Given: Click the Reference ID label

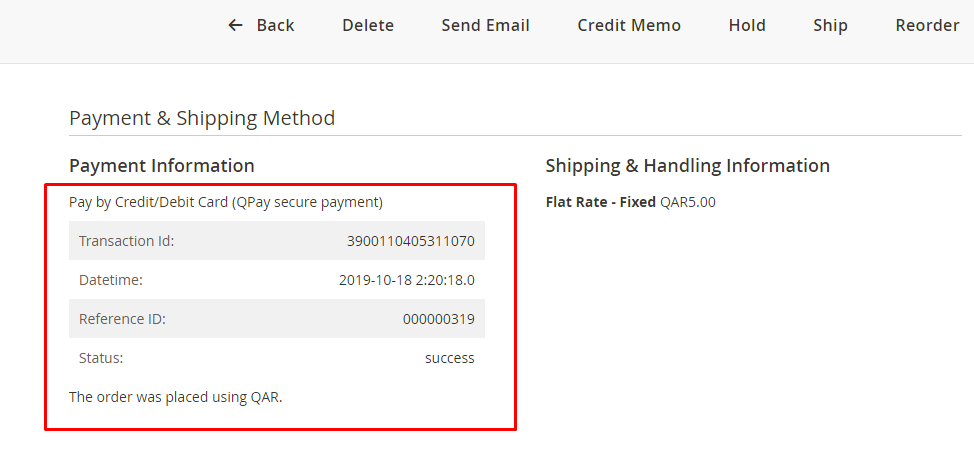Looking at the screenshot, I should click(x=122, y=320).
